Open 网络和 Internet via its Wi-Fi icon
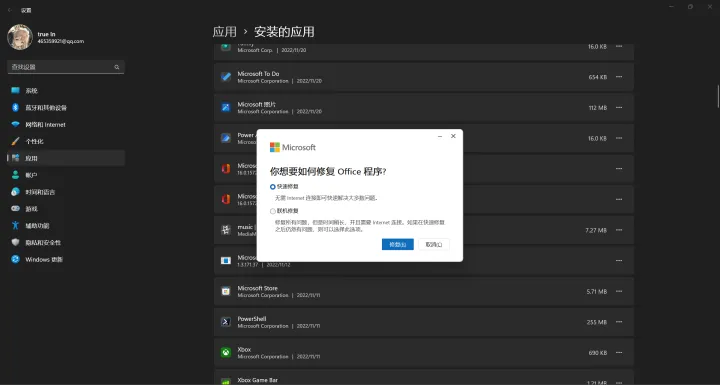 pos(15,125)
